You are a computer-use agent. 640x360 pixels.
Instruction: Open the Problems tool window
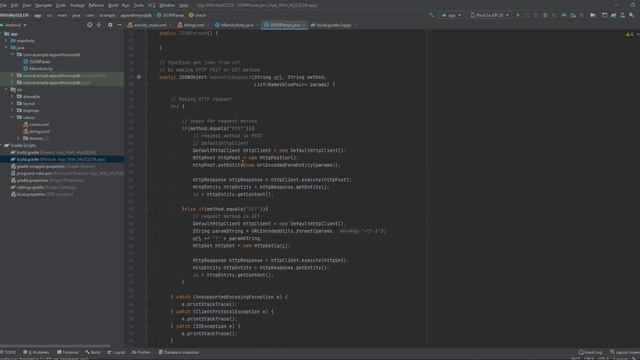pyautogui.click(x=36, y=352)
